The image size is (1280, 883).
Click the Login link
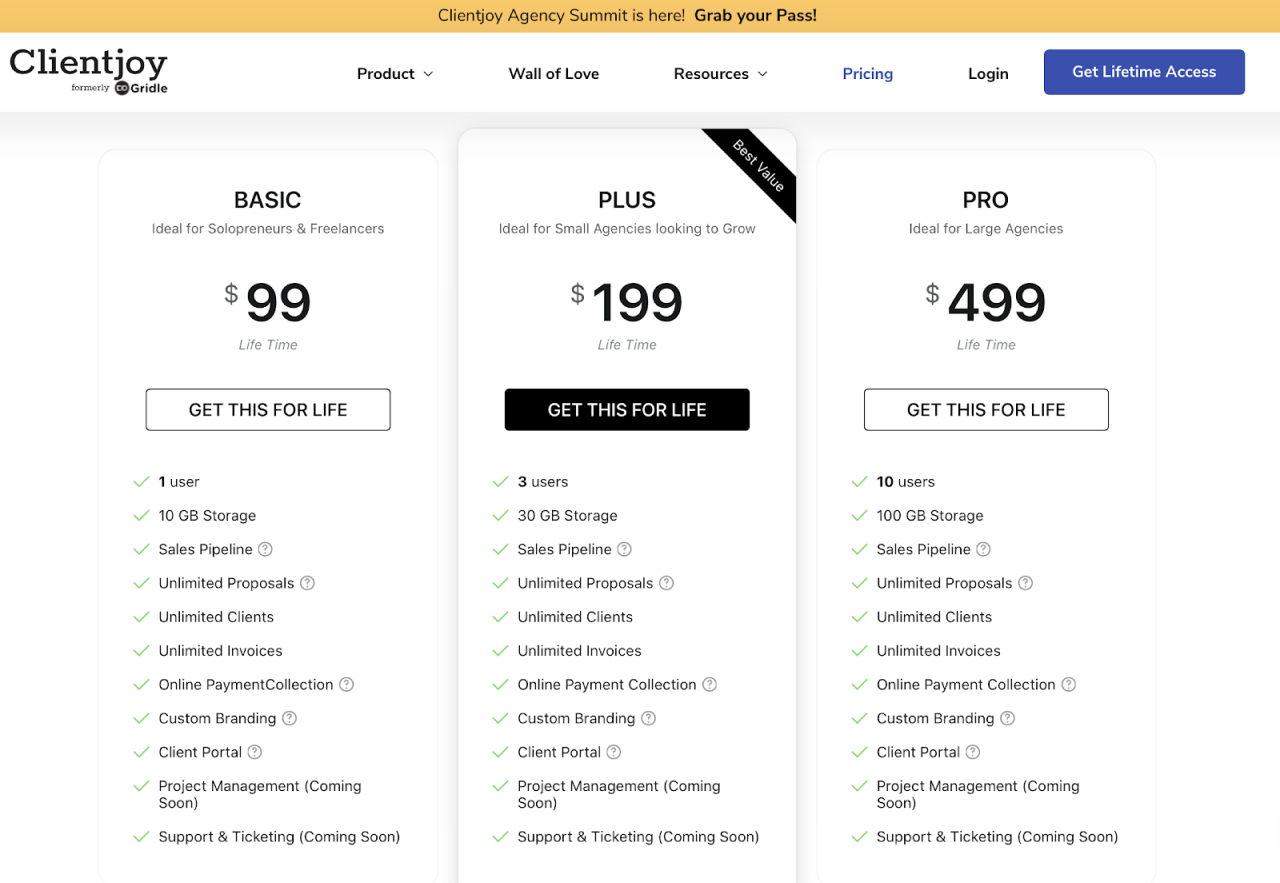988,74
